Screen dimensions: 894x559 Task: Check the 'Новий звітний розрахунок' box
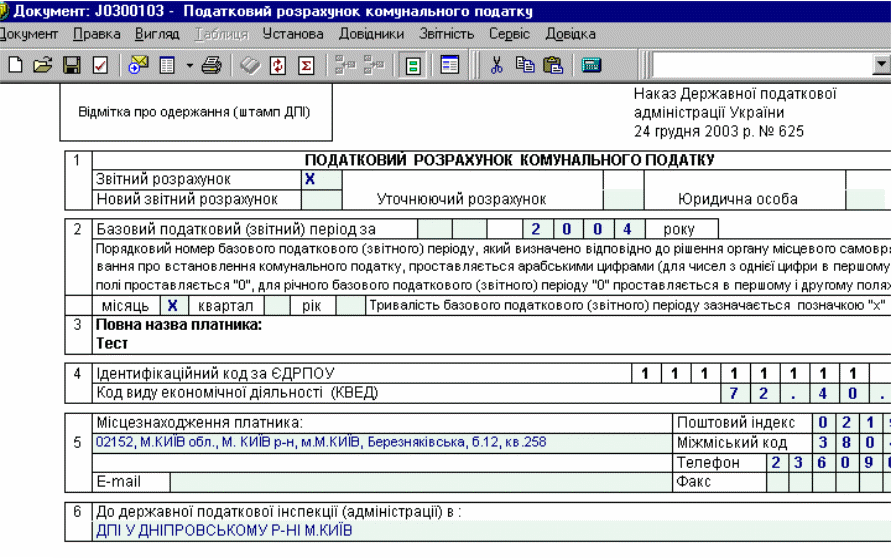[x=310, y=199]
